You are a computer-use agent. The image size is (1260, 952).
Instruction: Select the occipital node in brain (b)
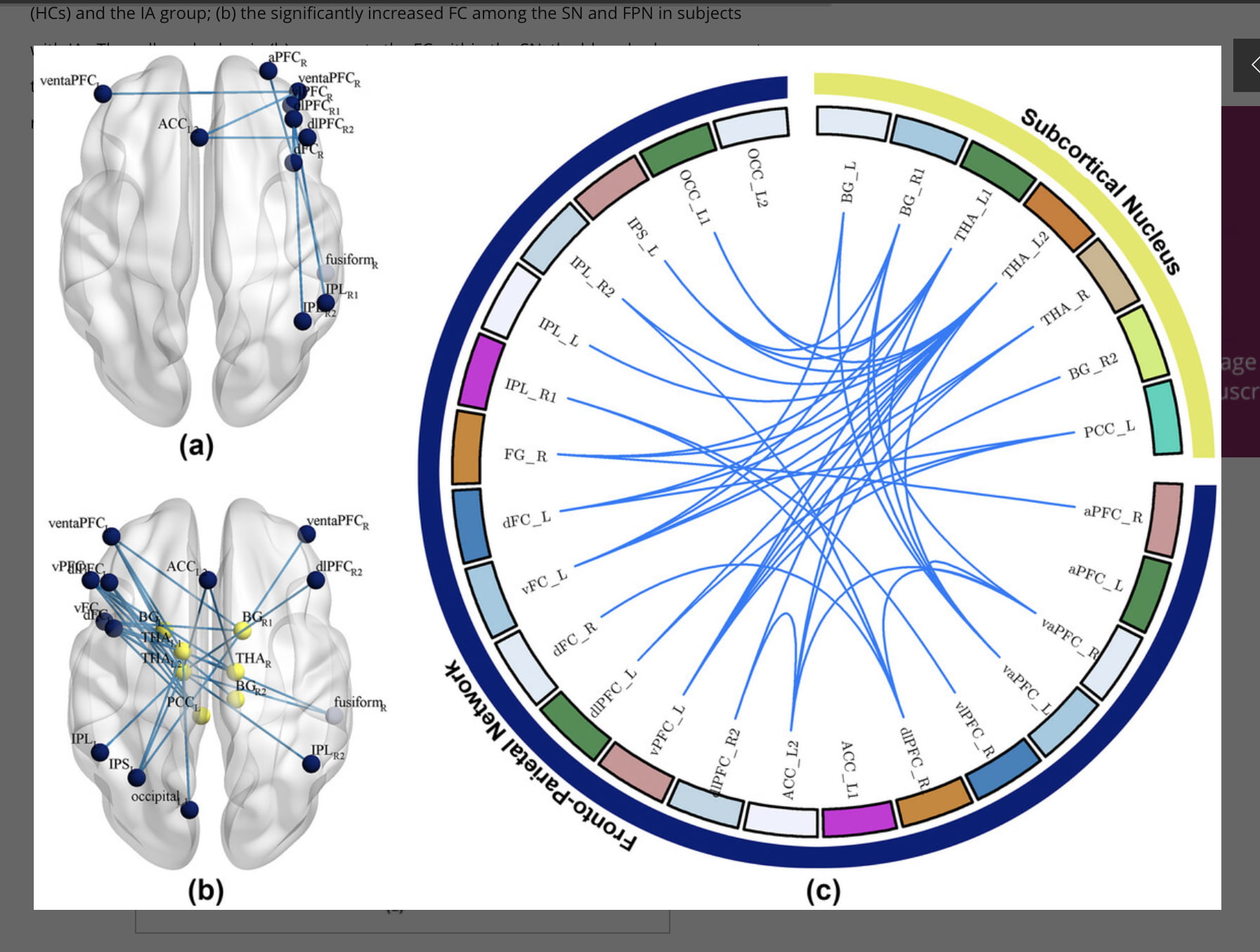point(189,810)
